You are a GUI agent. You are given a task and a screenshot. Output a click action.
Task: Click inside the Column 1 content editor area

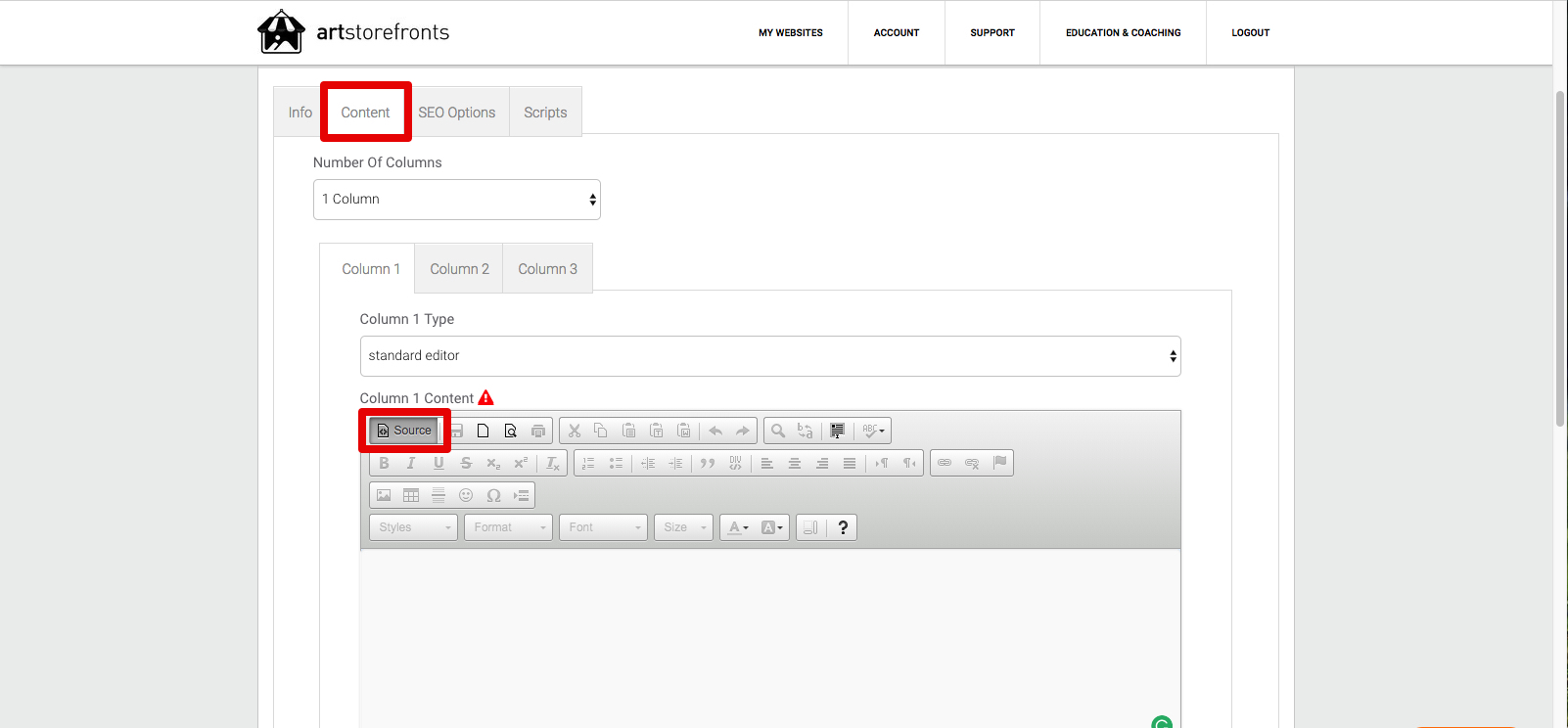click(770, 636)
